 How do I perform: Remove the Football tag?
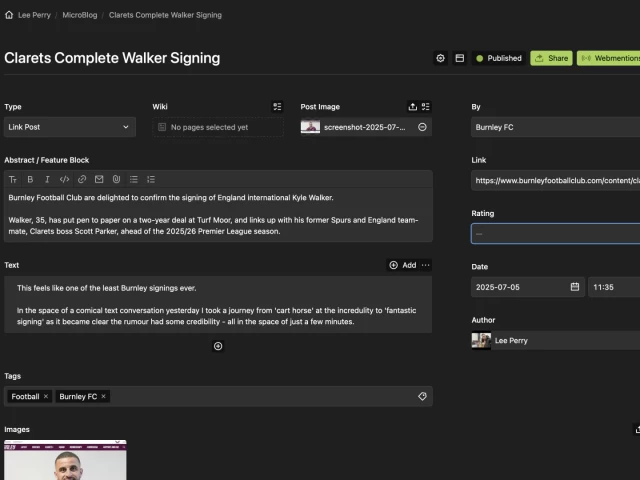46,397
